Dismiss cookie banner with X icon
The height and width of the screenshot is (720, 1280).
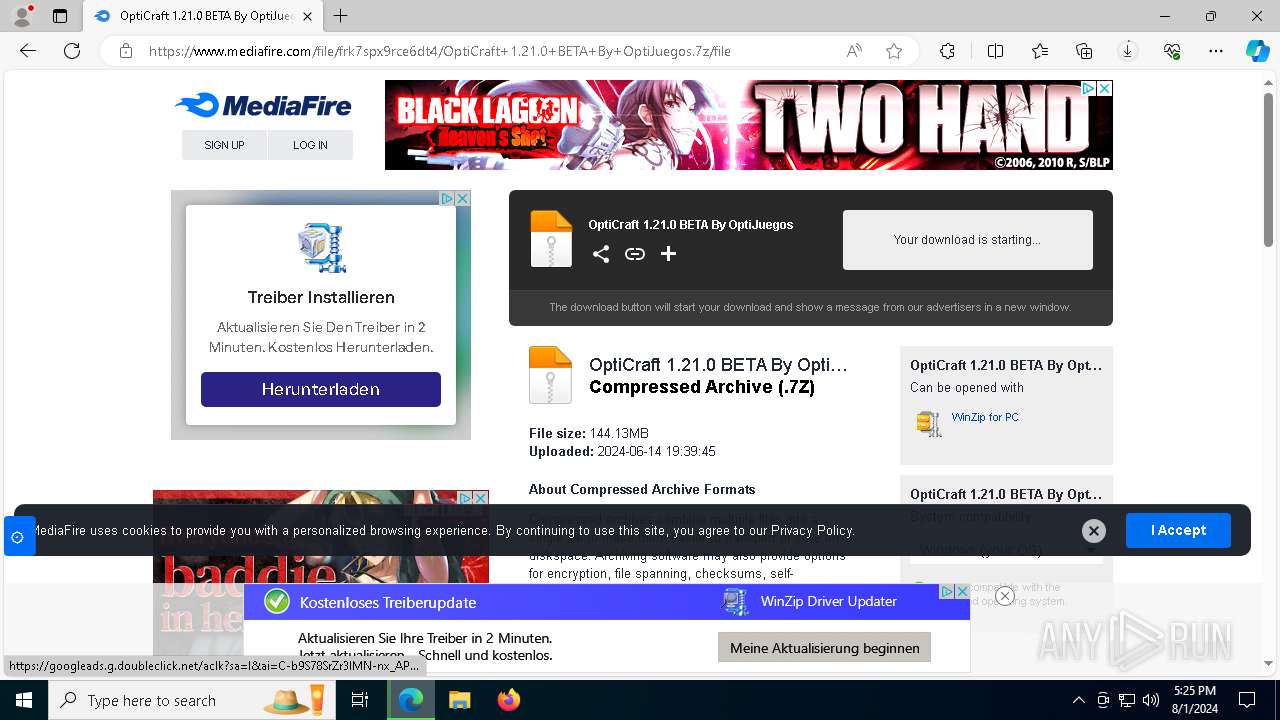1094,531
